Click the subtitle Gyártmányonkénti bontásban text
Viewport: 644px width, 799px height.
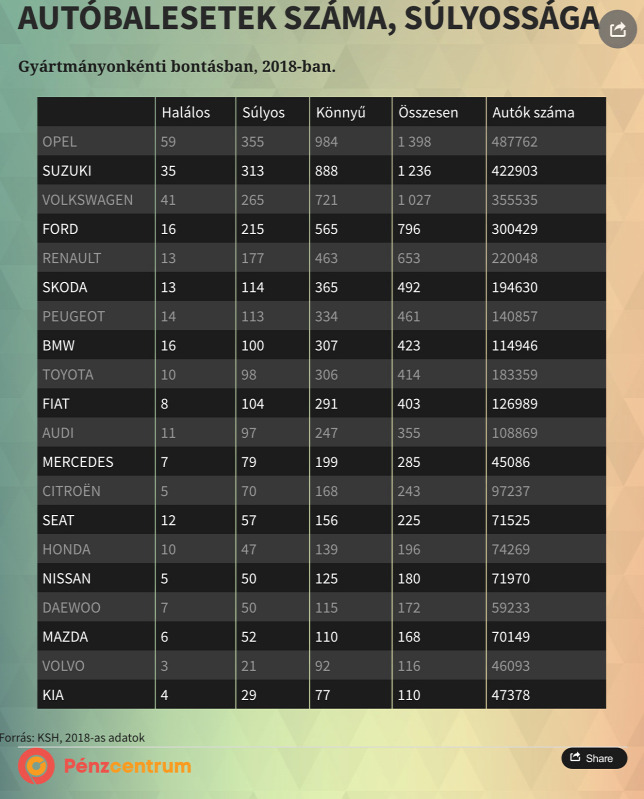pos(177,67)
